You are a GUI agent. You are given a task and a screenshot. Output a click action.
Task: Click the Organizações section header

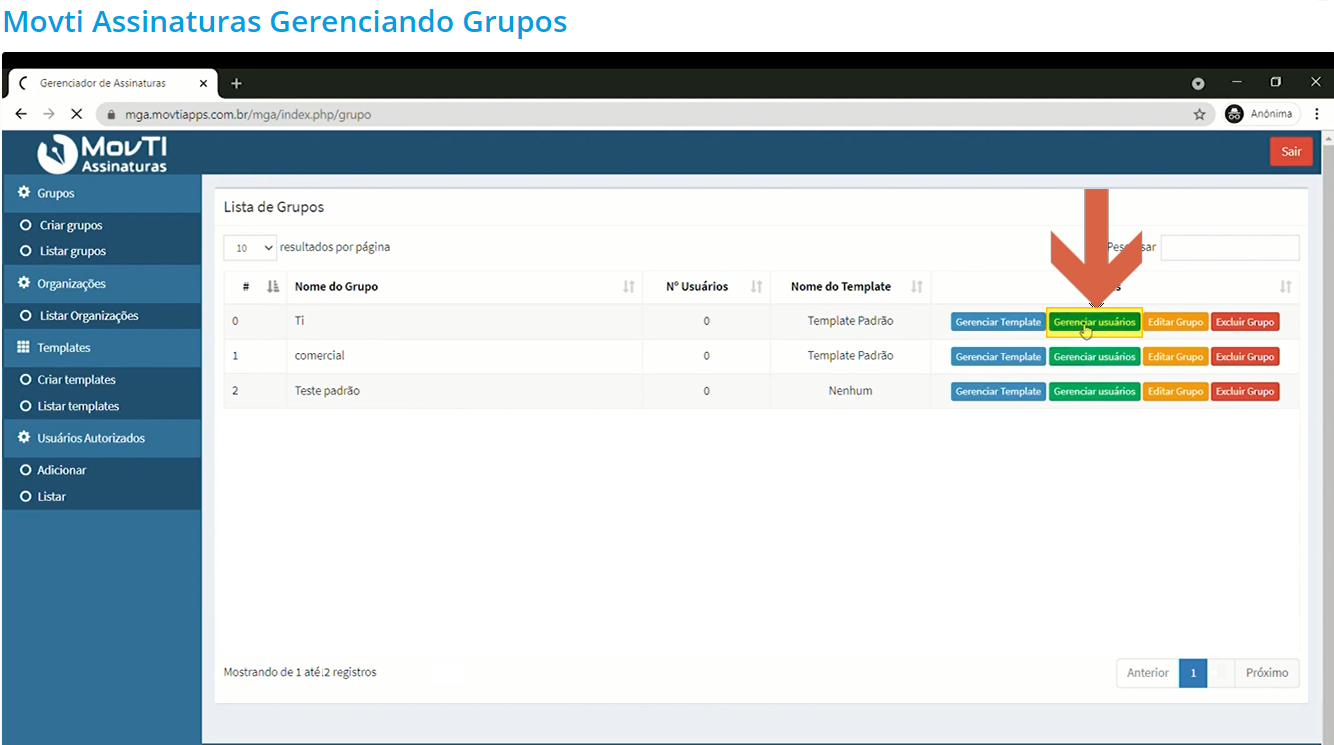pyautogui.click(x=101, y=283)
